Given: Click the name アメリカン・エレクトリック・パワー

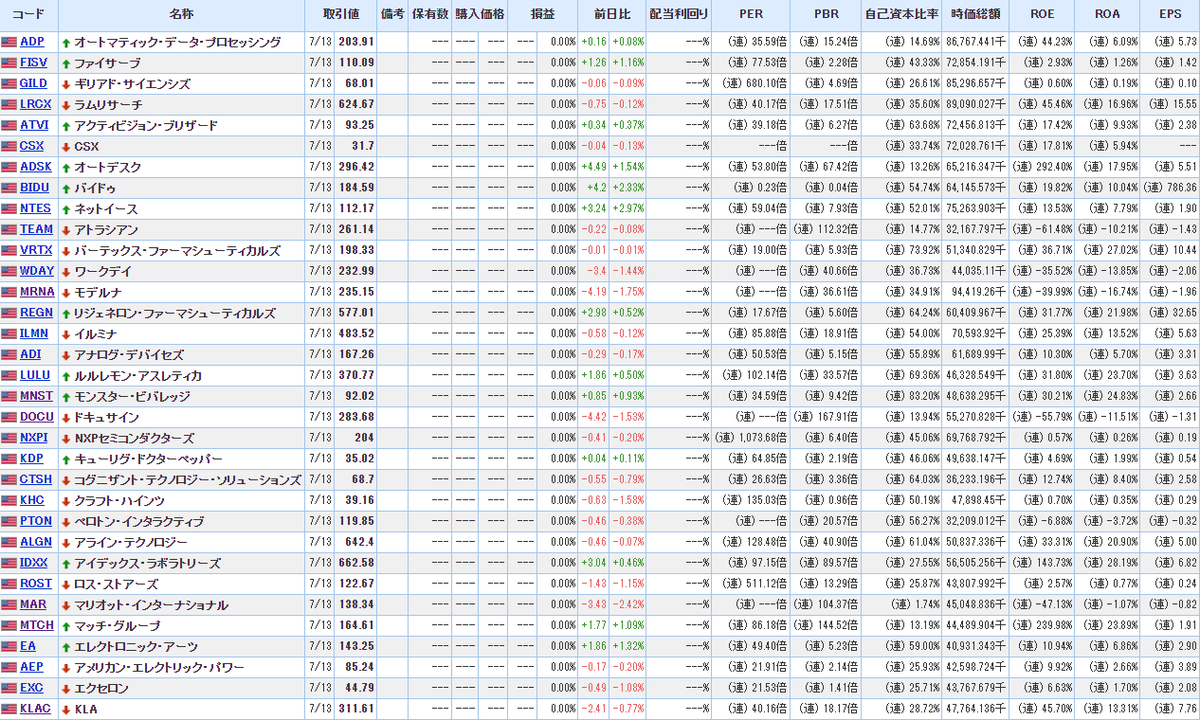Looking at the screenshot, I should [159, 667].
